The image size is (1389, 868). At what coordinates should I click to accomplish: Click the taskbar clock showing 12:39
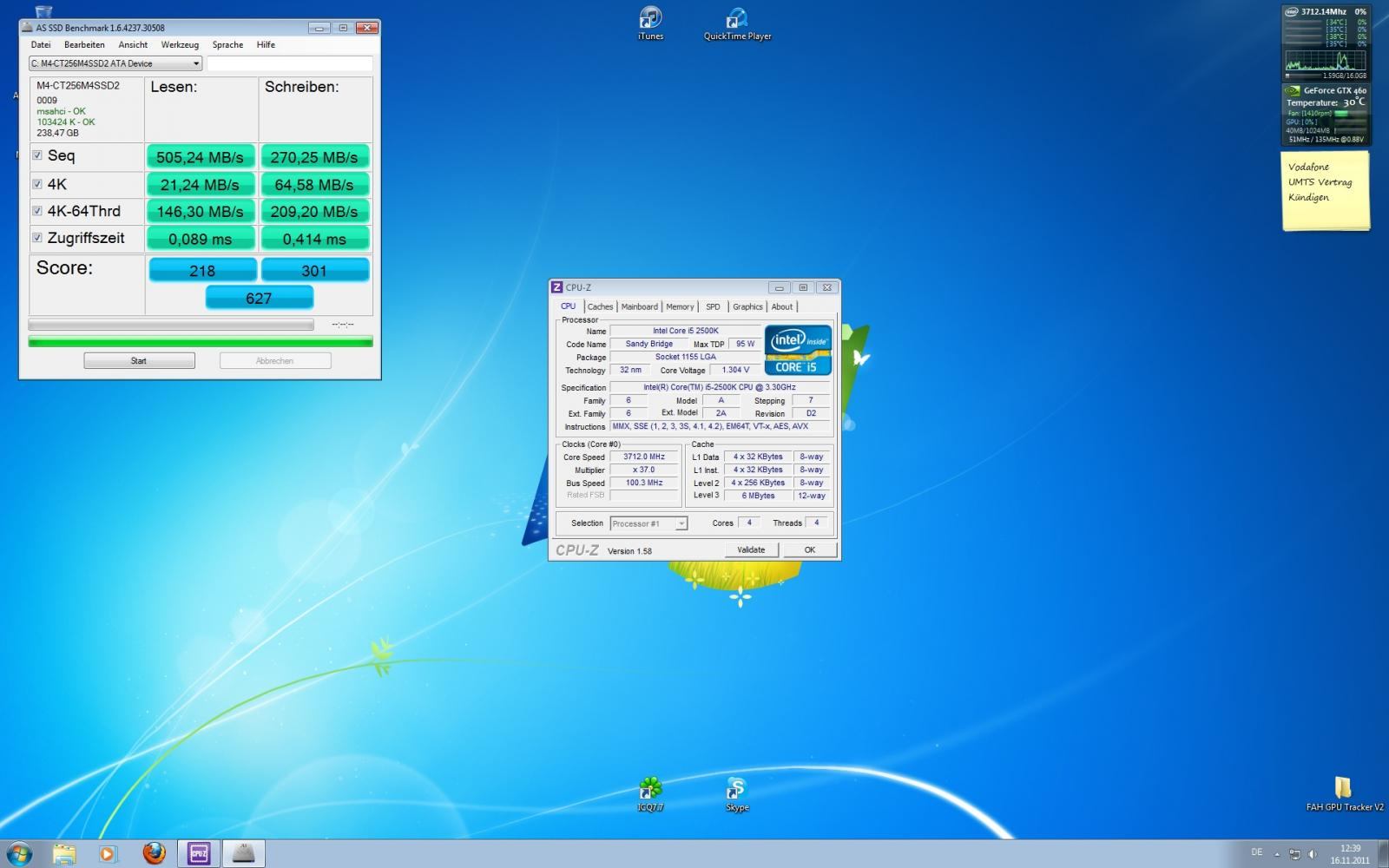click(1350, 854)
